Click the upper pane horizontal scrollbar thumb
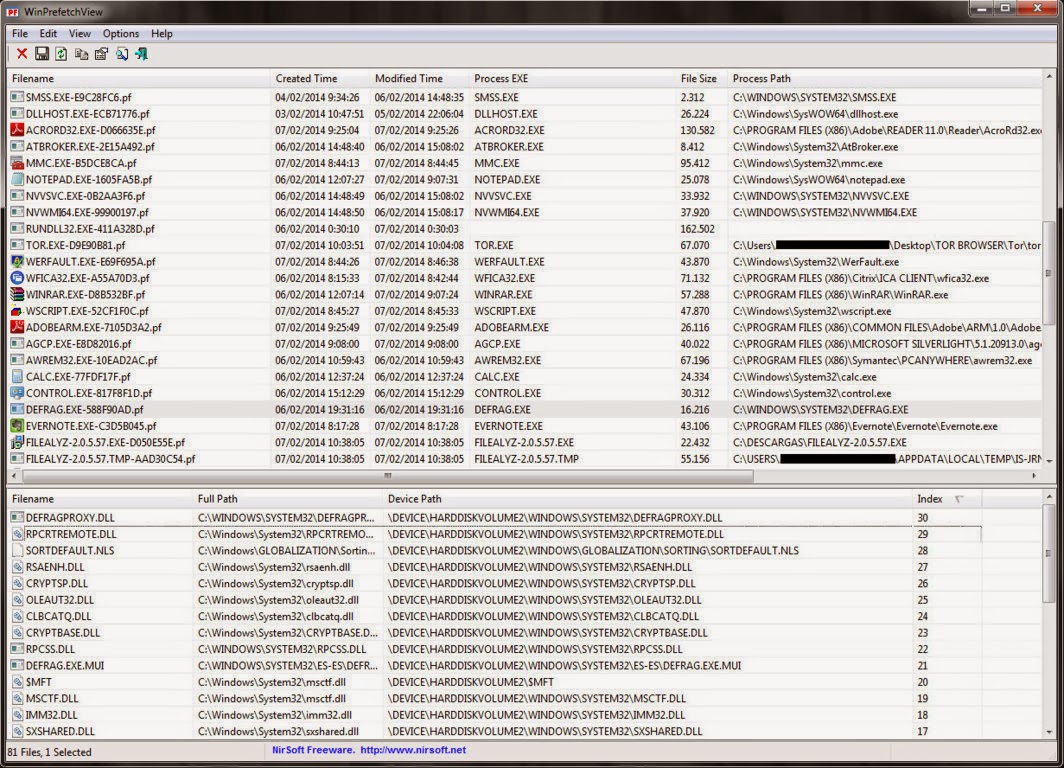The image size is (1064, 768). 386,476
